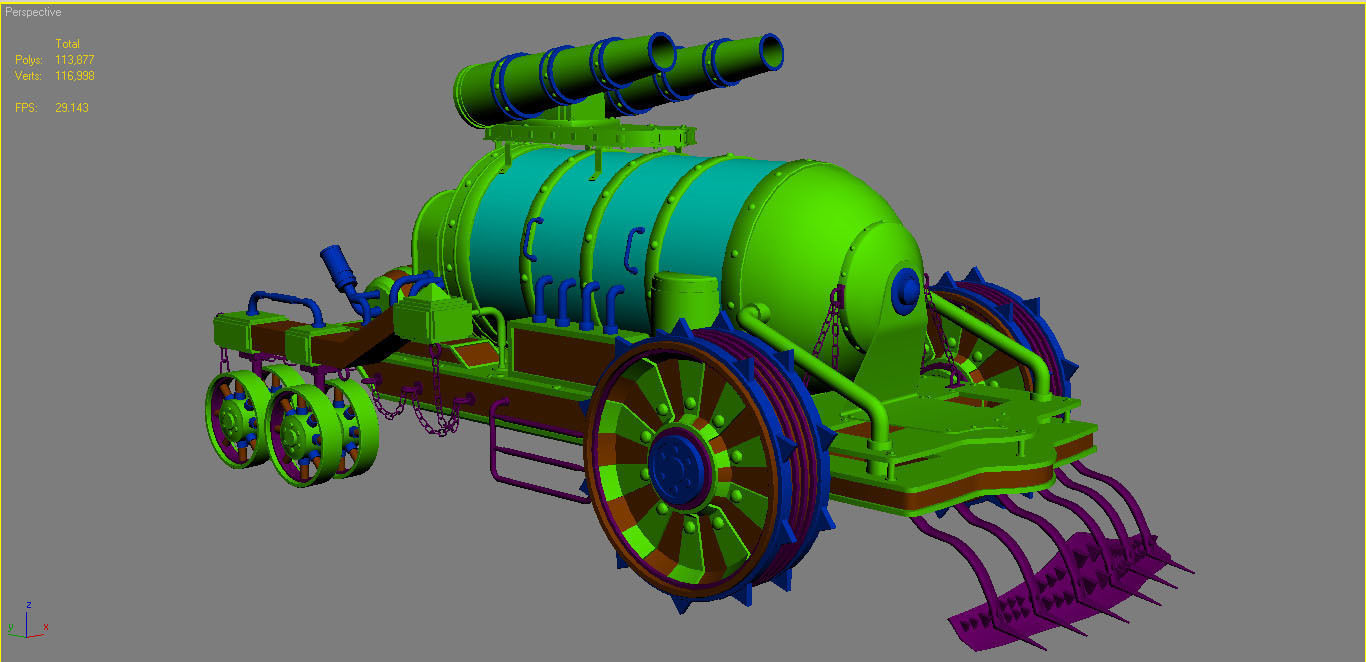Image resolution: width=1366 pixels, height=662 pixels.
Task: Select the 'Polys:' statistics label
Action: coord(29,60)
